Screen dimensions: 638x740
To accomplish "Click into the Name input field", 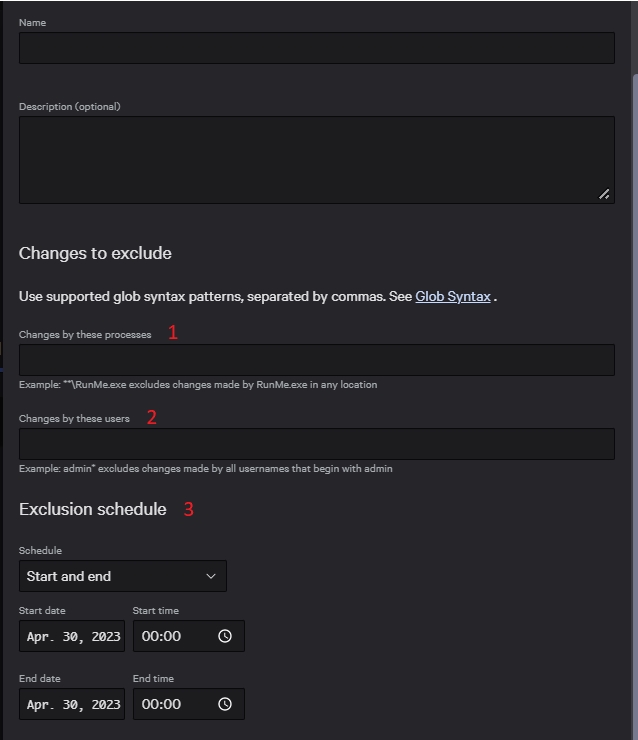I will pos(316,48).
